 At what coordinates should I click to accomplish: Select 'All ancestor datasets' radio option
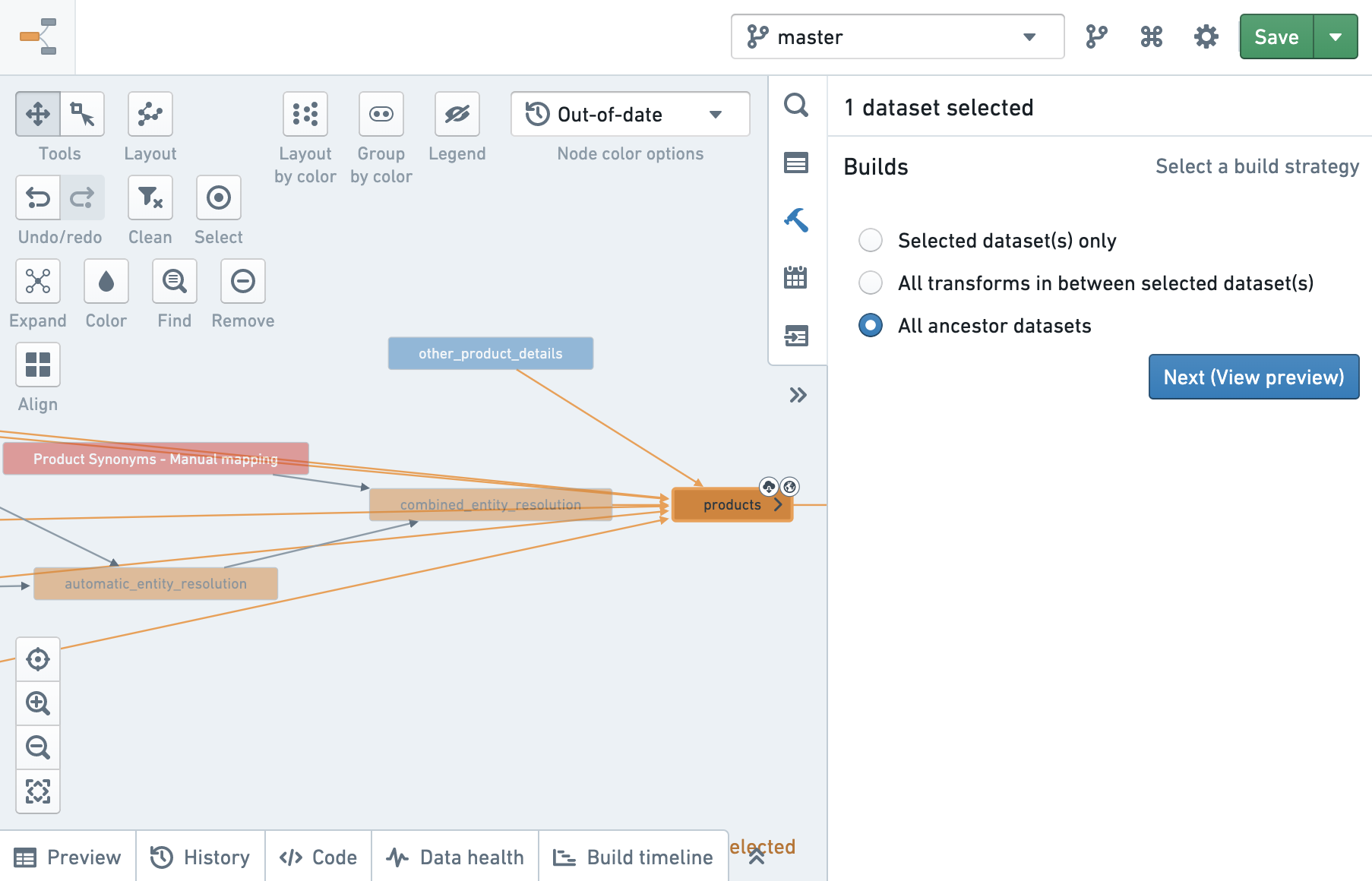(871, 326)
